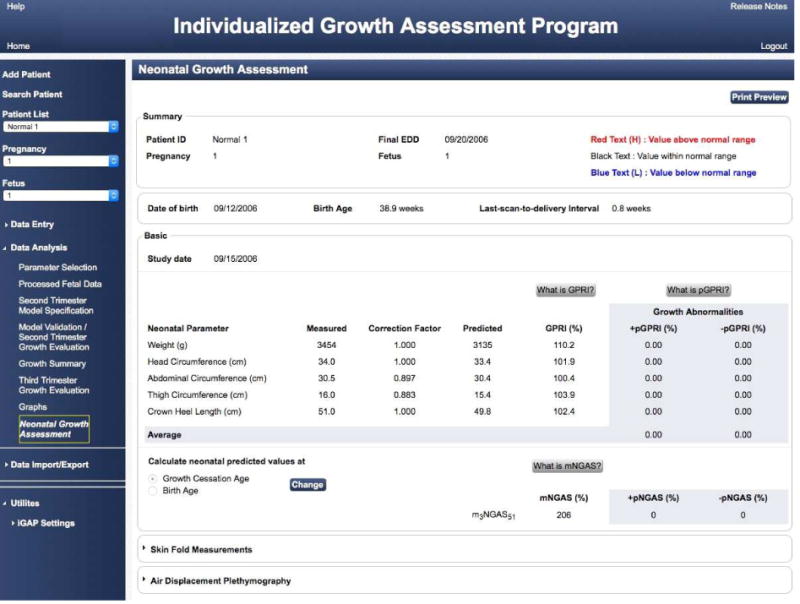The height and width of the screenshot is (604, 800).
Task: Go to the Home page
Action: coord(18,46)
